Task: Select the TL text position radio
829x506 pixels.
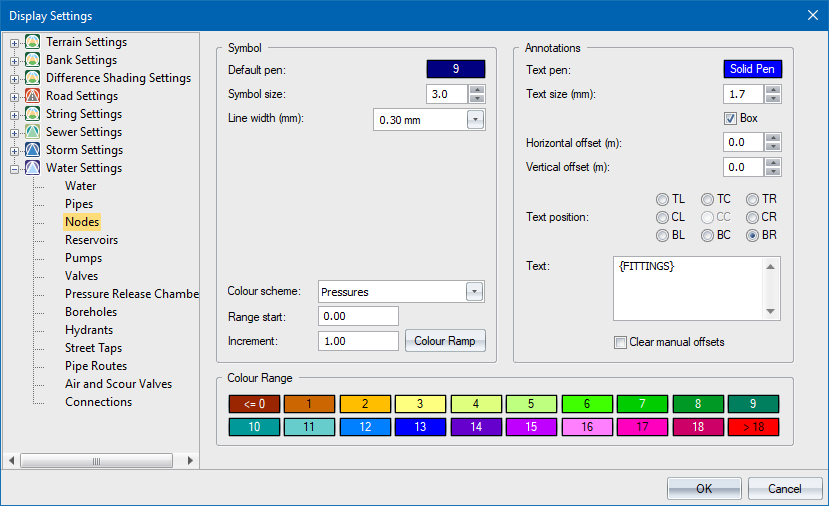Action: coord(662,199)
